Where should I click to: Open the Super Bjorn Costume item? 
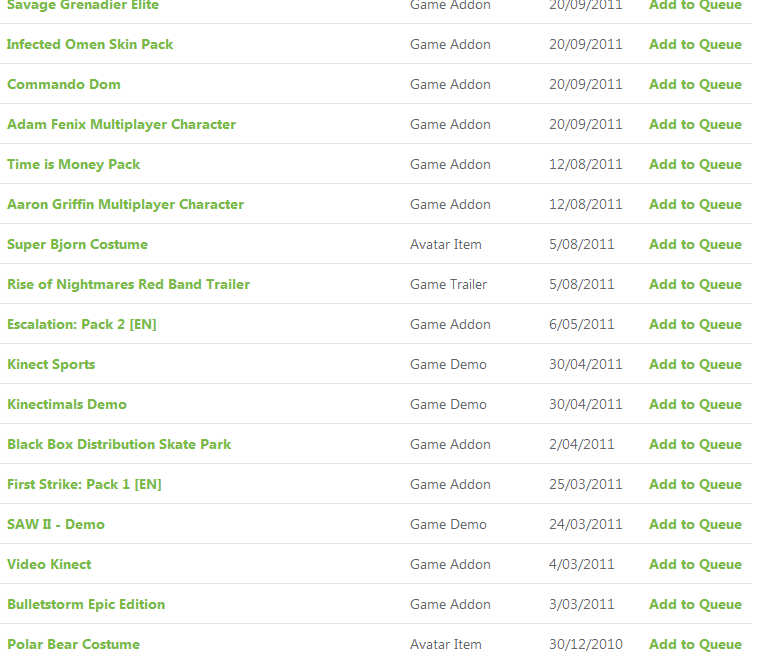click(77, 245)
